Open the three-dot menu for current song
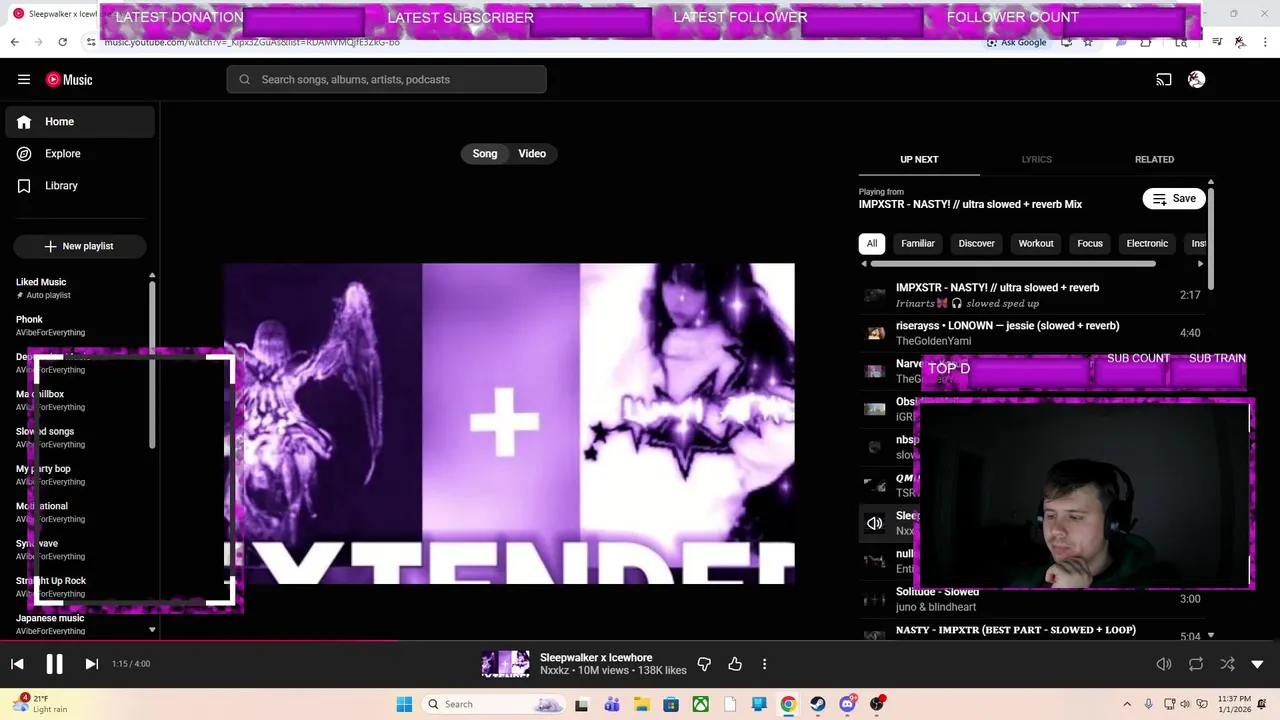The width and height of the screenshot is (1280, 720). coord(764,664)
